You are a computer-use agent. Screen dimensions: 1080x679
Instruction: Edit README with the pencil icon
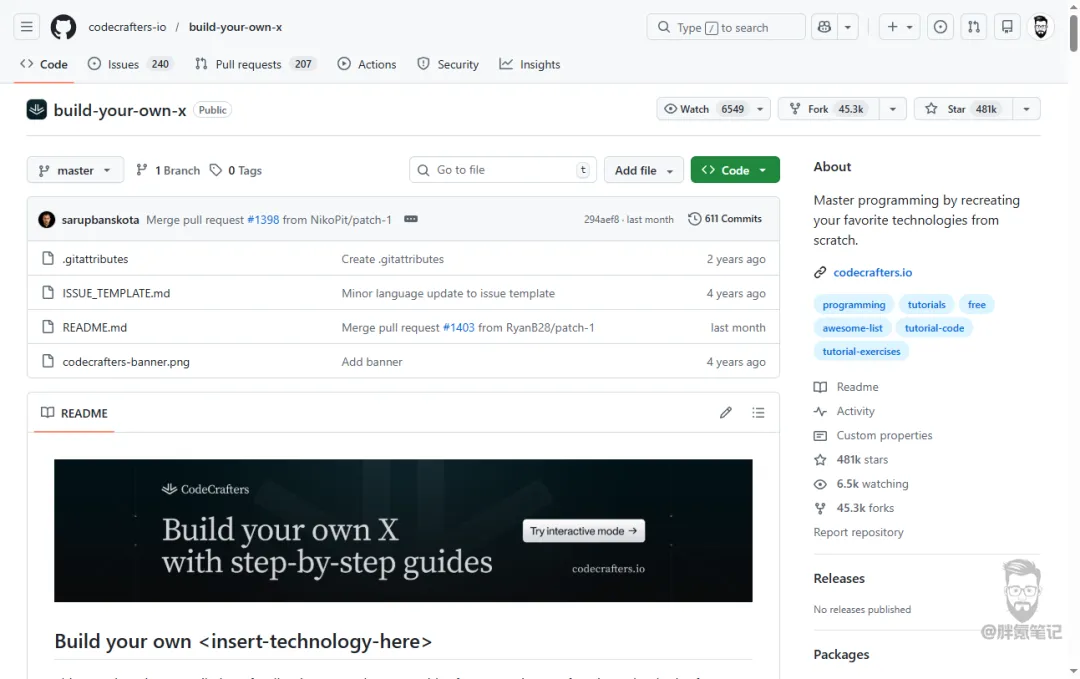[x=725, y=412]
